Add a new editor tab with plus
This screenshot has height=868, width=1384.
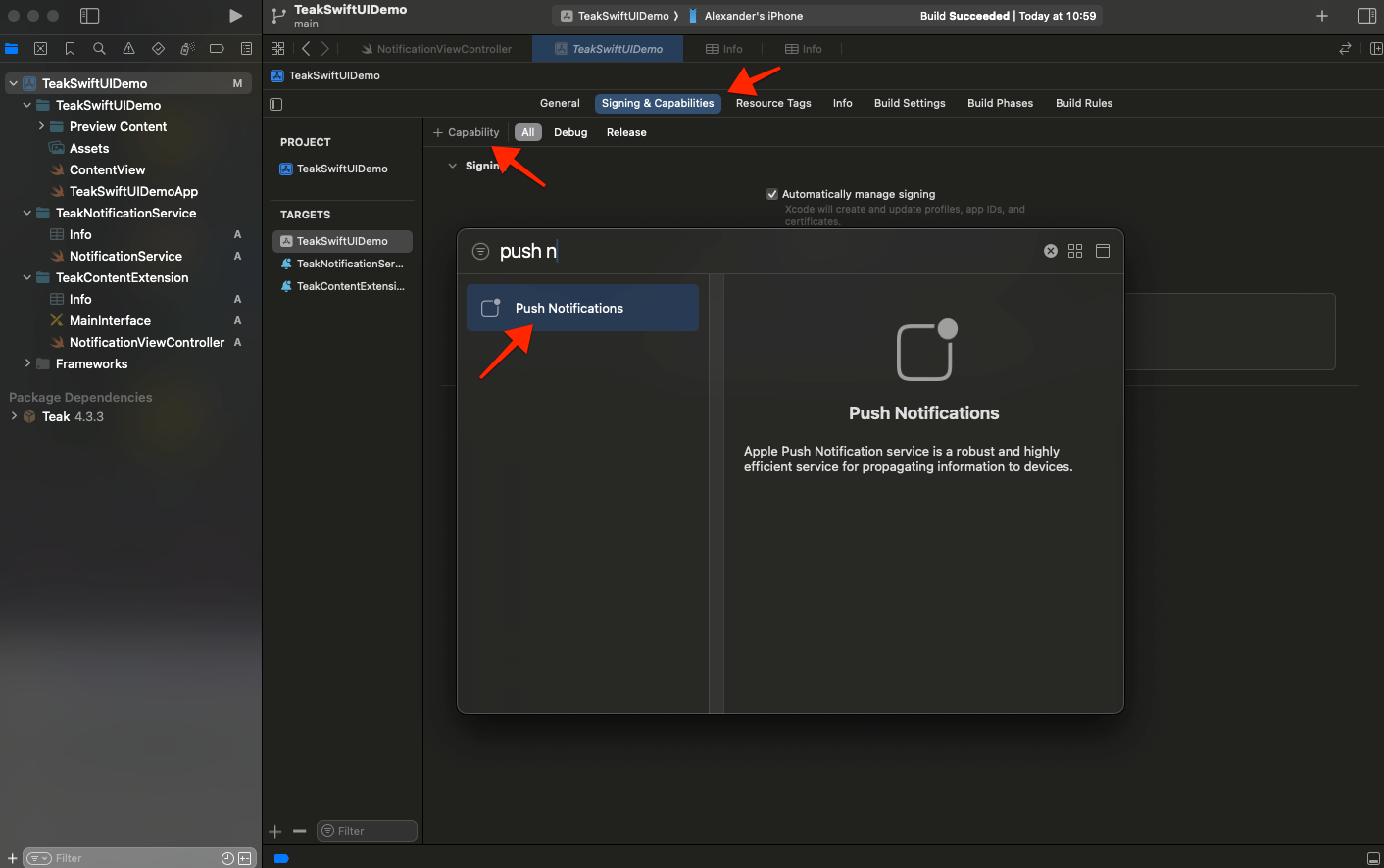[1322, 16]
